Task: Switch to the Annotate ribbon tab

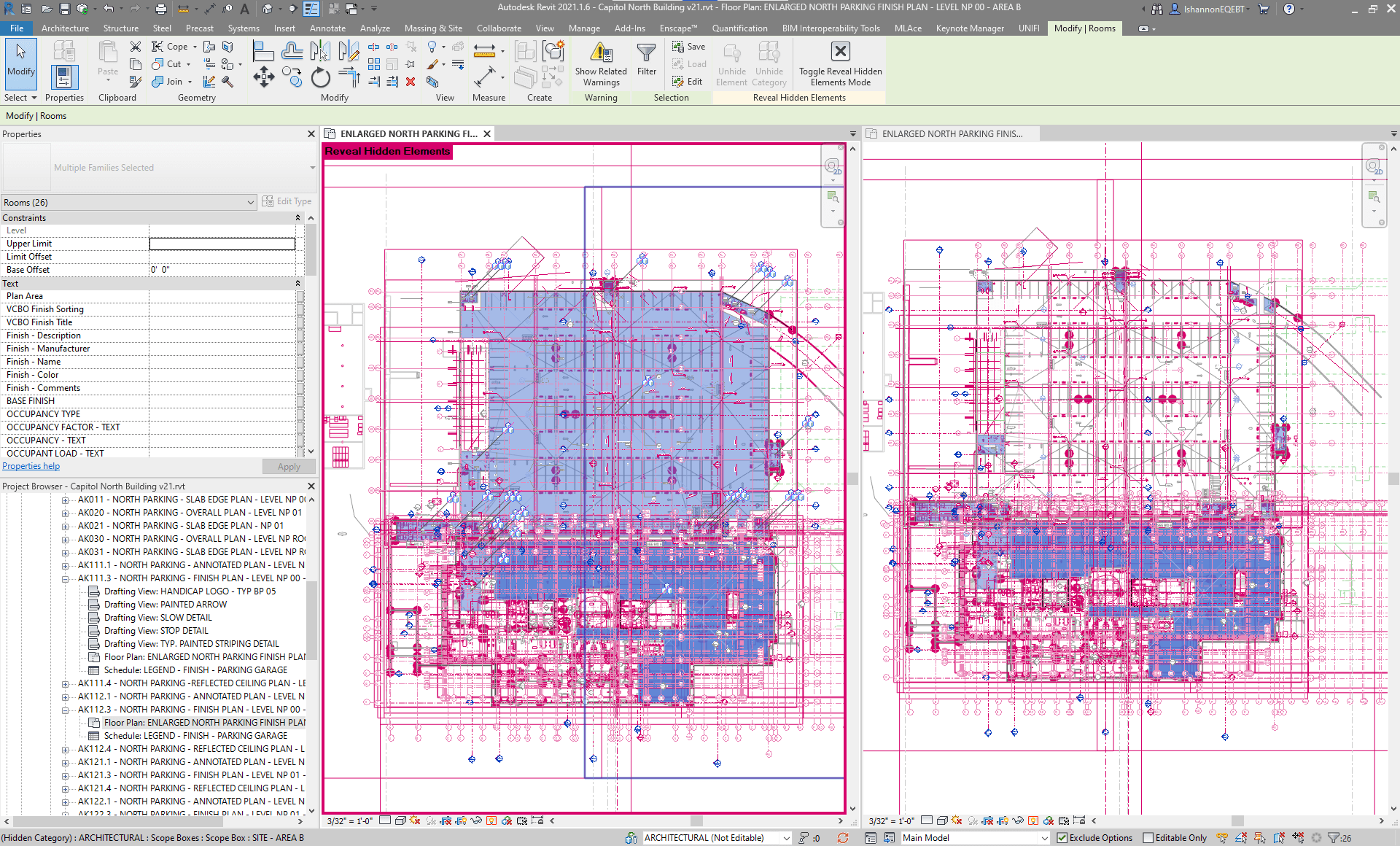Action: 327,28
